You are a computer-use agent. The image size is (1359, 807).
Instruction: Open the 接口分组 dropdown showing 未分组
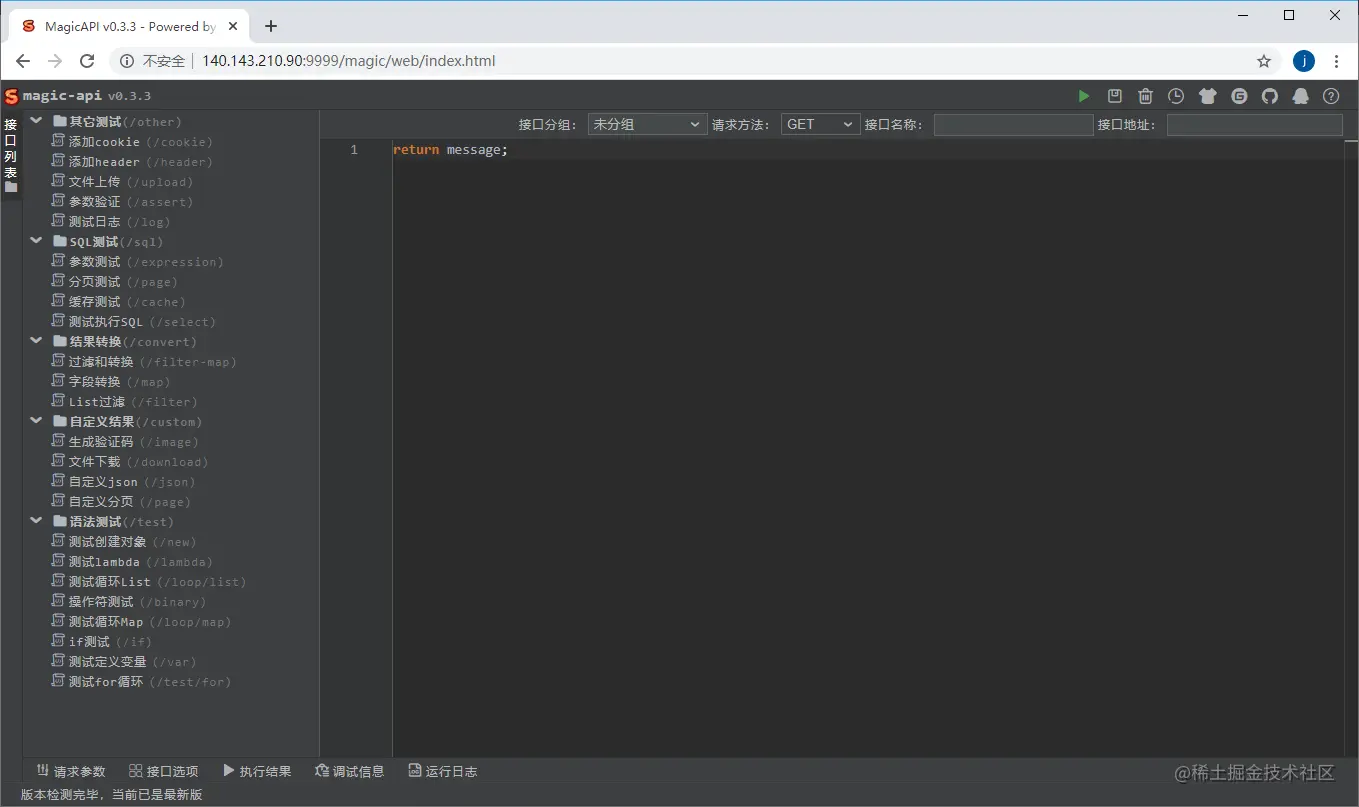647,124
